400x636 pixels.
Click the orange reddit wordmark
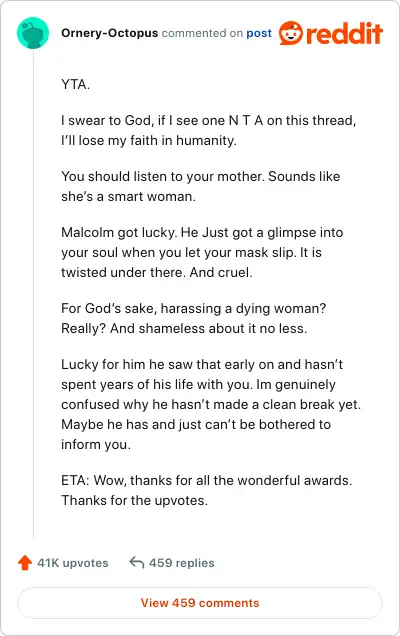[344, 33]
